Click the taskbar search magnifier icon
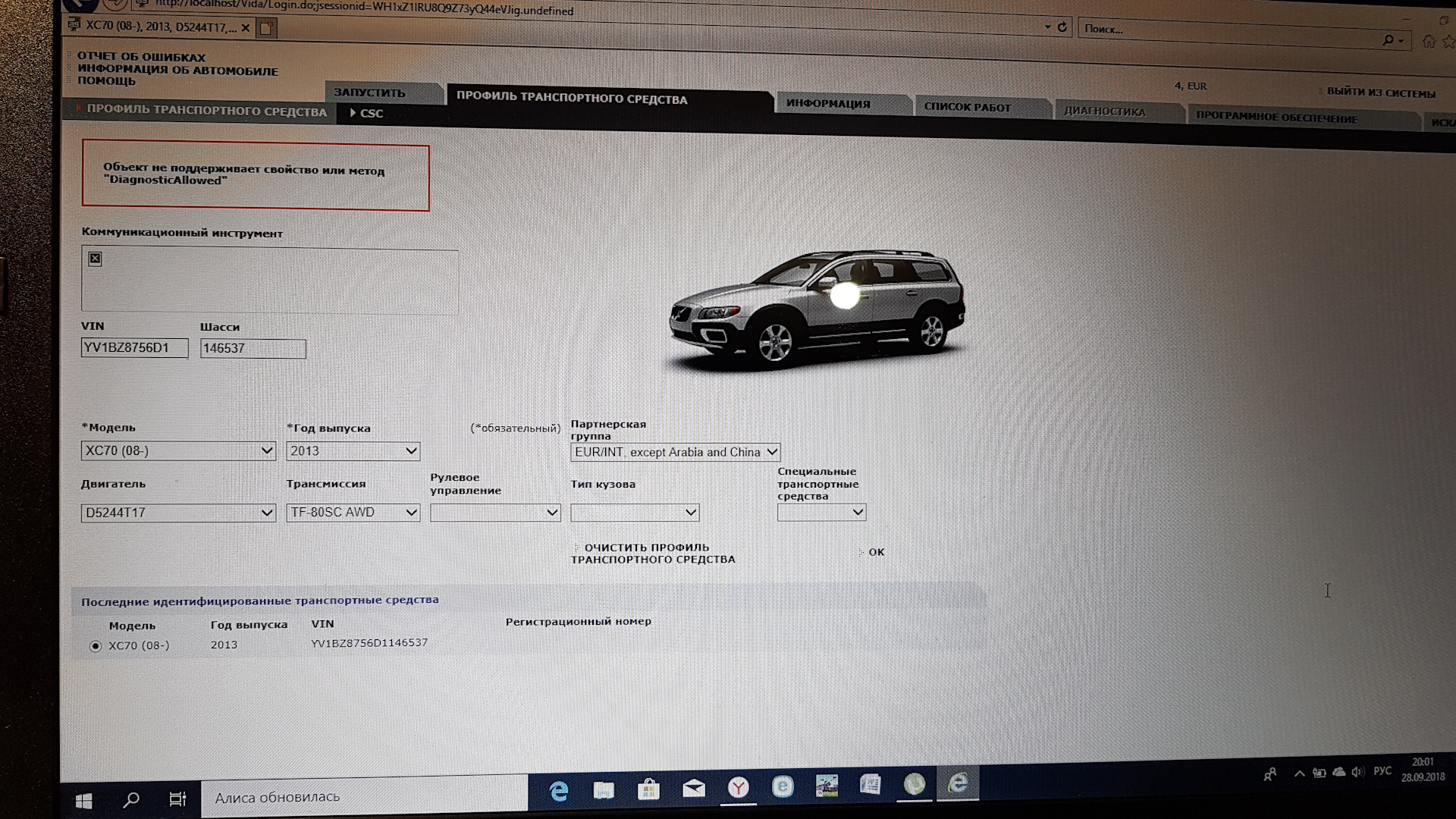 (131, 799)
